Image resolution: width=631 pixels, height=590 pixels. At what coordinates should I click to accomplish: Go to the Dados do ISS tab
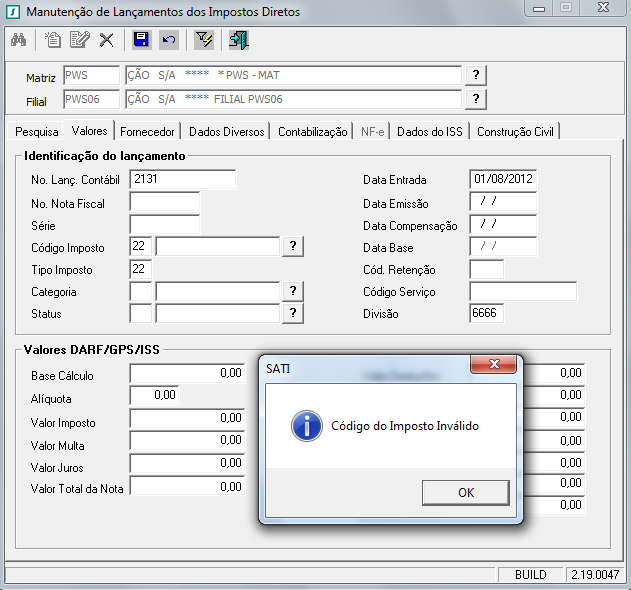(431, 132)
